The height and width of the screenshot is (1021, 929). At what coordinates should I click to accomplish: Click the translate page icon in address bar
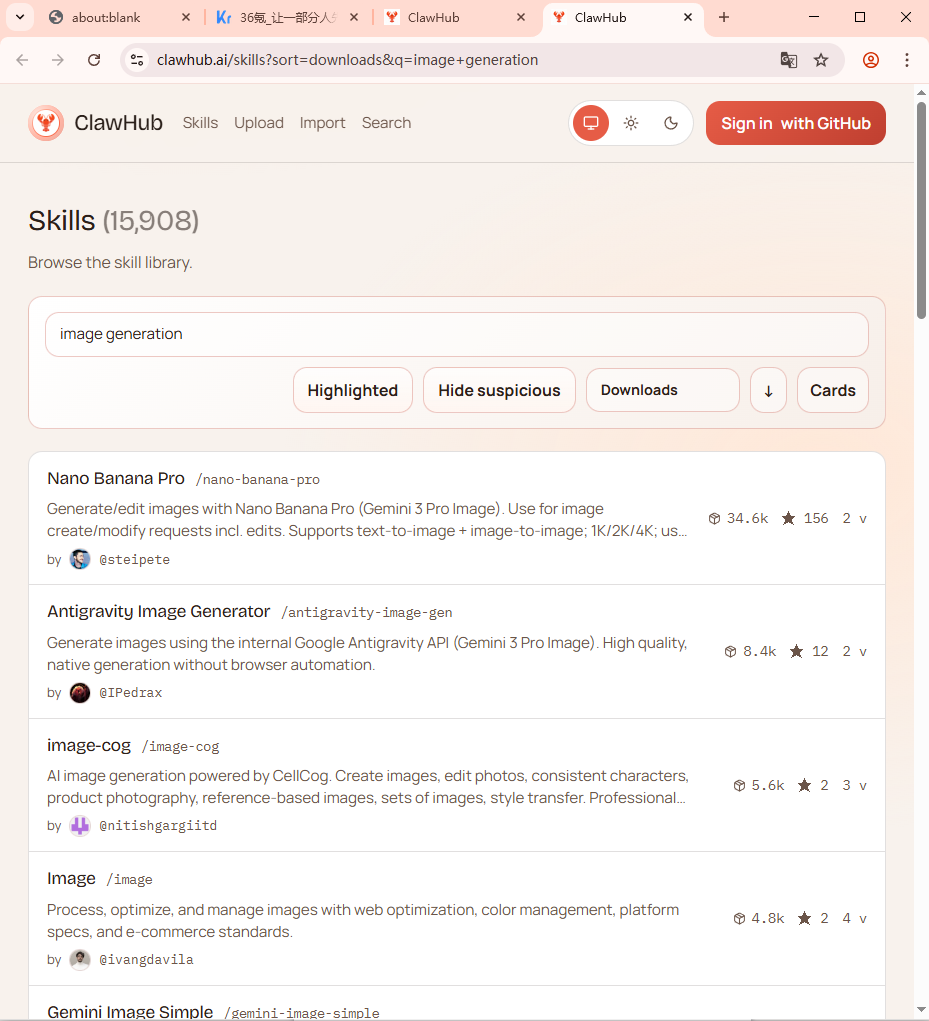(789, 60)
